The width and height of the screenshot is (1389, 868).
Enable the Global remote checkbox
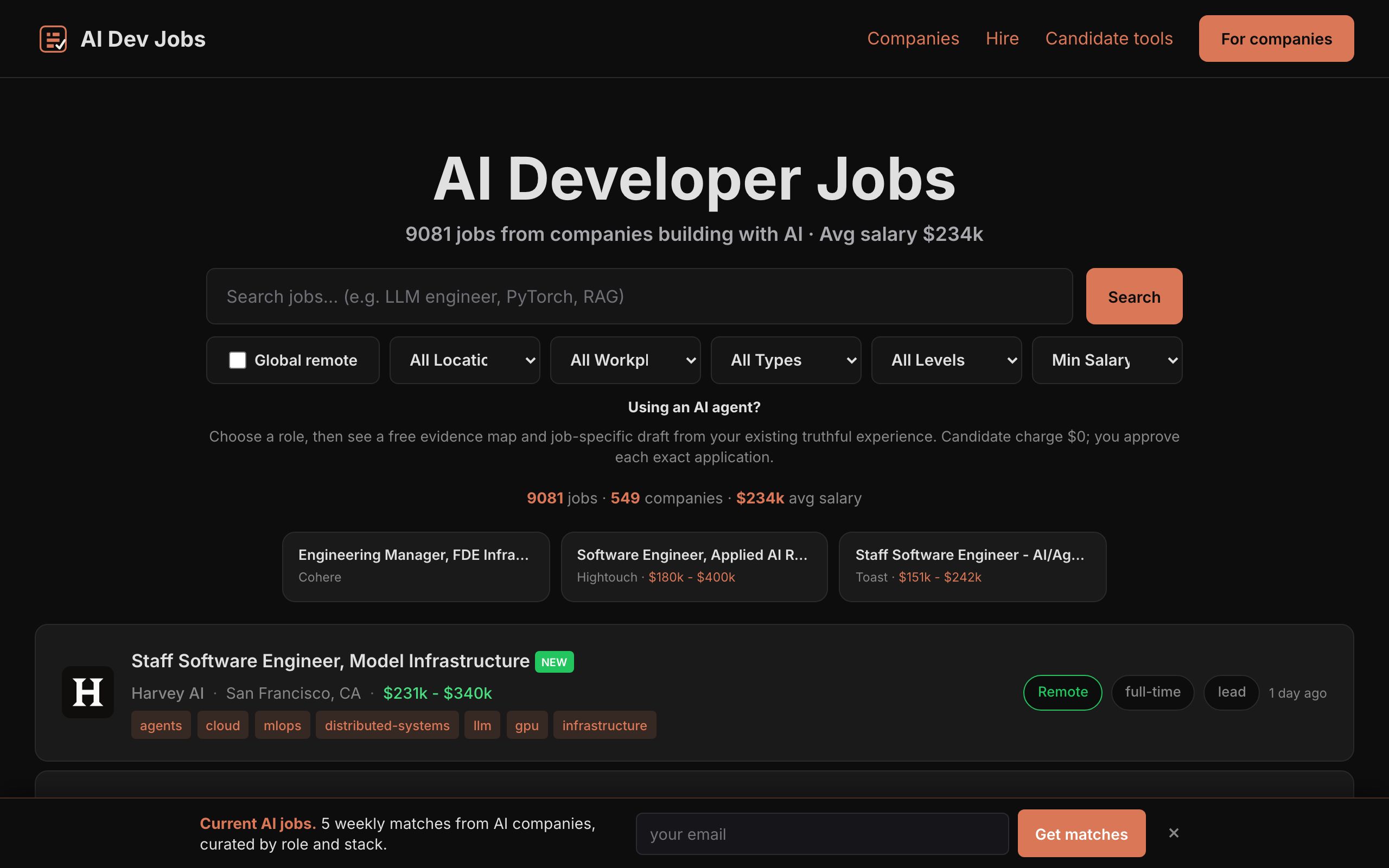[238, 360]
